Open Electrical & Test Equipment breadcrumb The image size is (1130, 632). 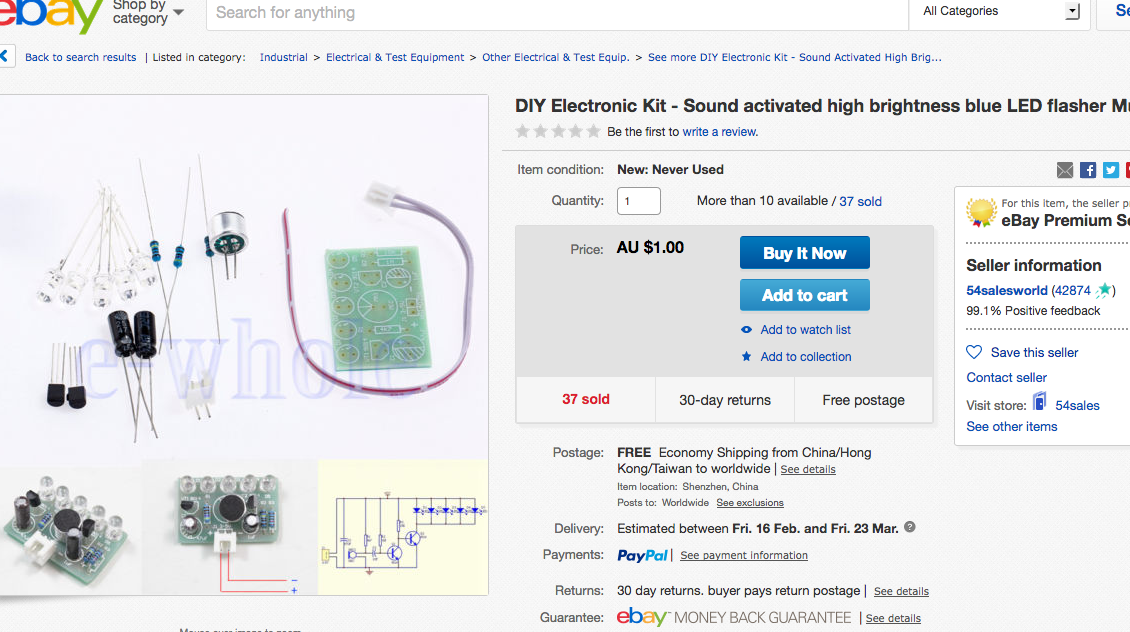click(395, 58)
